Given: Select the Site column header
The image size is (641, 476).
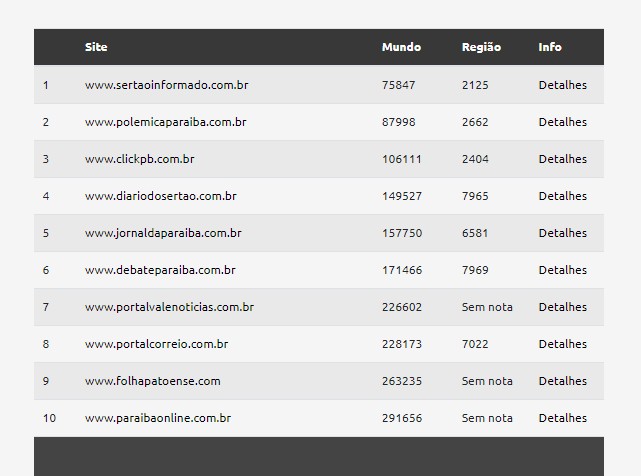Looking at the screenshot, I should click(x=96, y=47).
